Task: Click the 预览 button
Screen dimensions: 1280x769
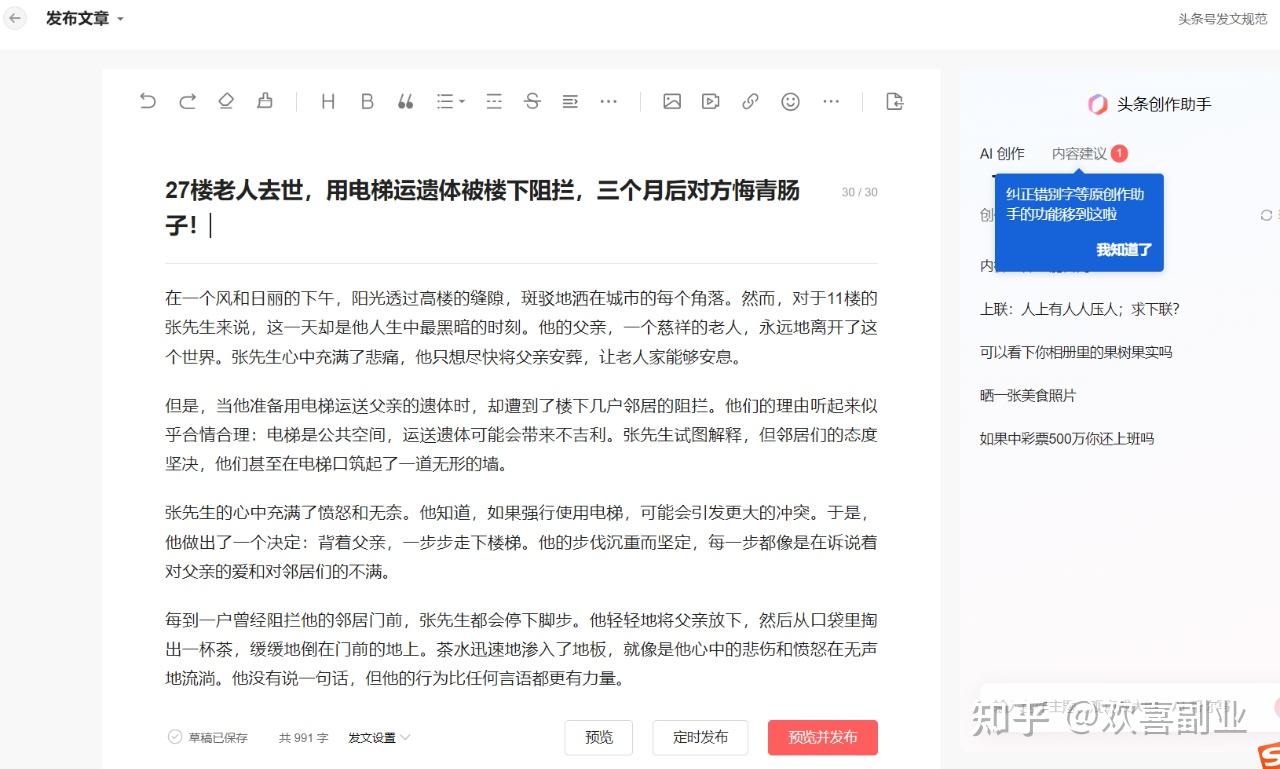Action: 599,737
